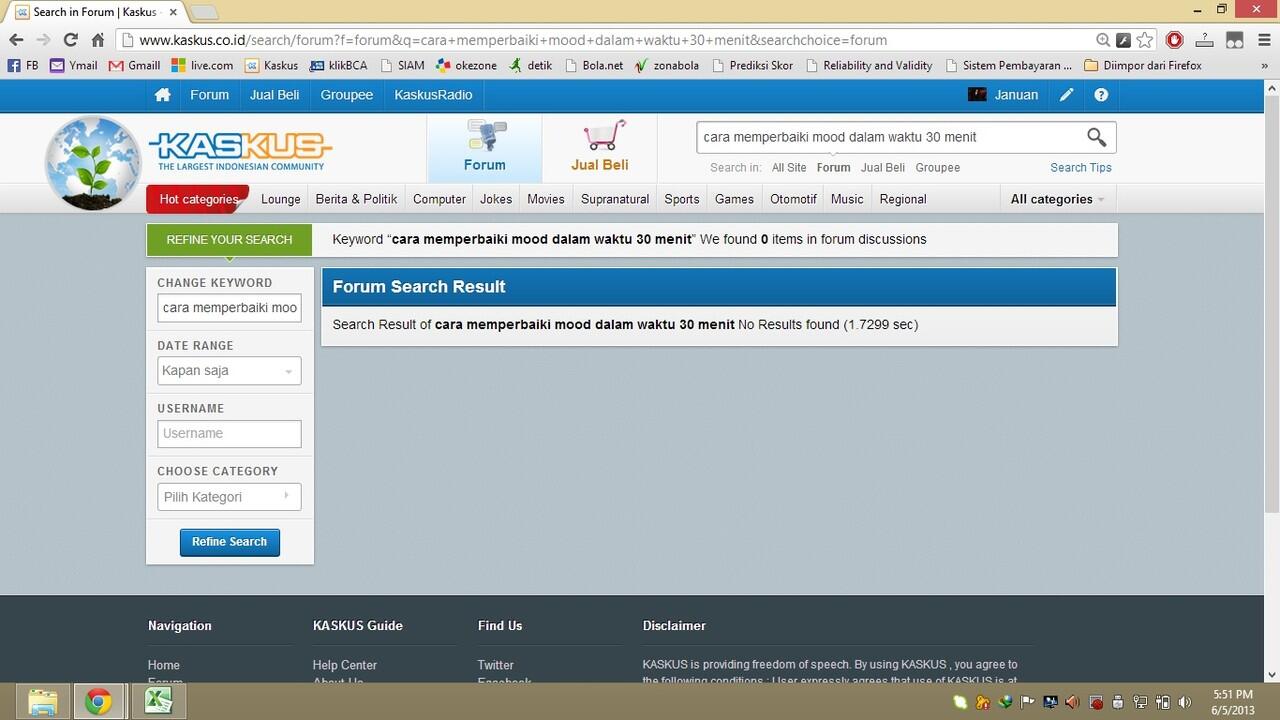Click the KASKUS logo
Image resolution: width=1280 pixels, height=720 pixels.
240,151
